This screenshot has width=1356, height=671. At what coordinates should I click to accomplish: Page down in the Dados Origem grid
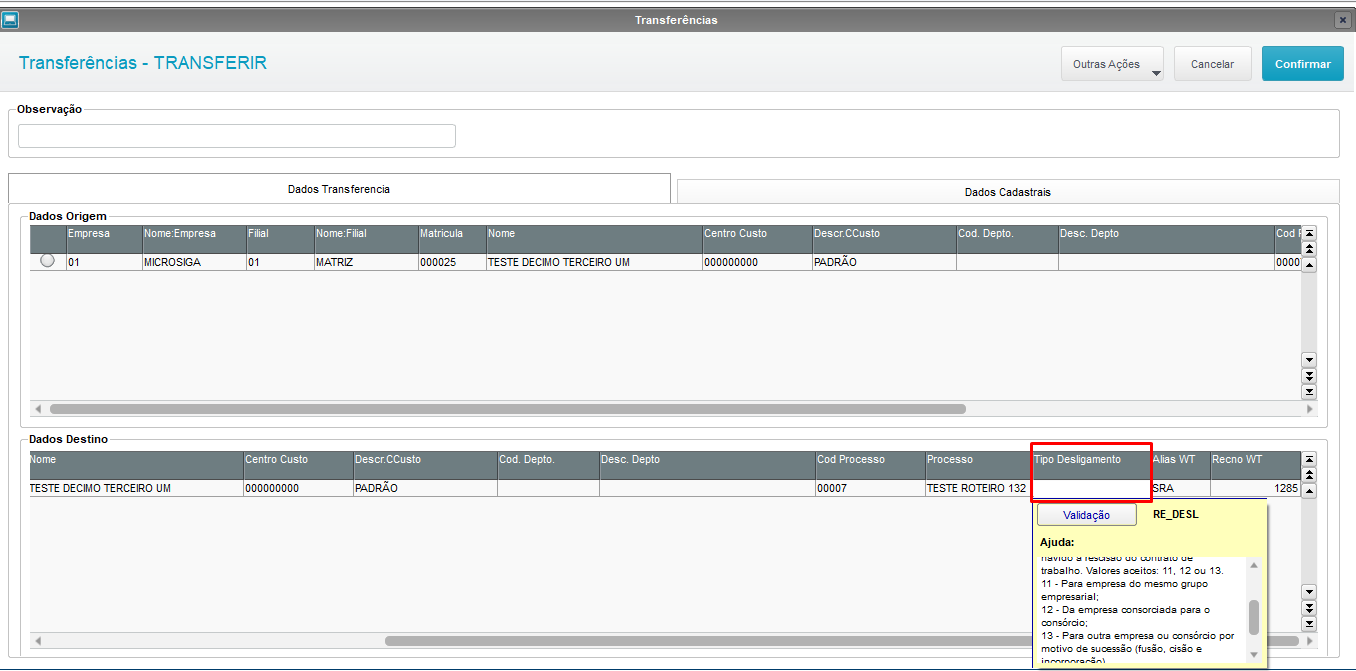click(1309, 375)
